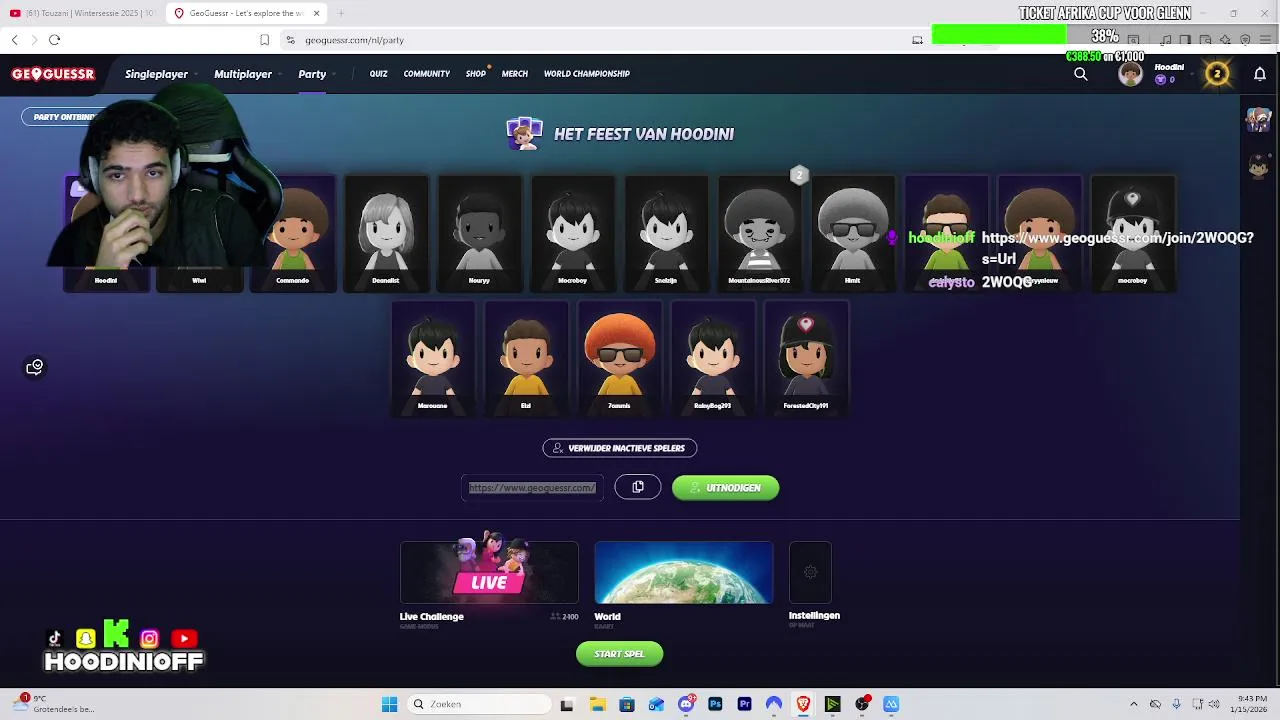Viewport: 1280px width, 720px height.
Task: Open the Multiplayer menu
Action: point(243,74)
